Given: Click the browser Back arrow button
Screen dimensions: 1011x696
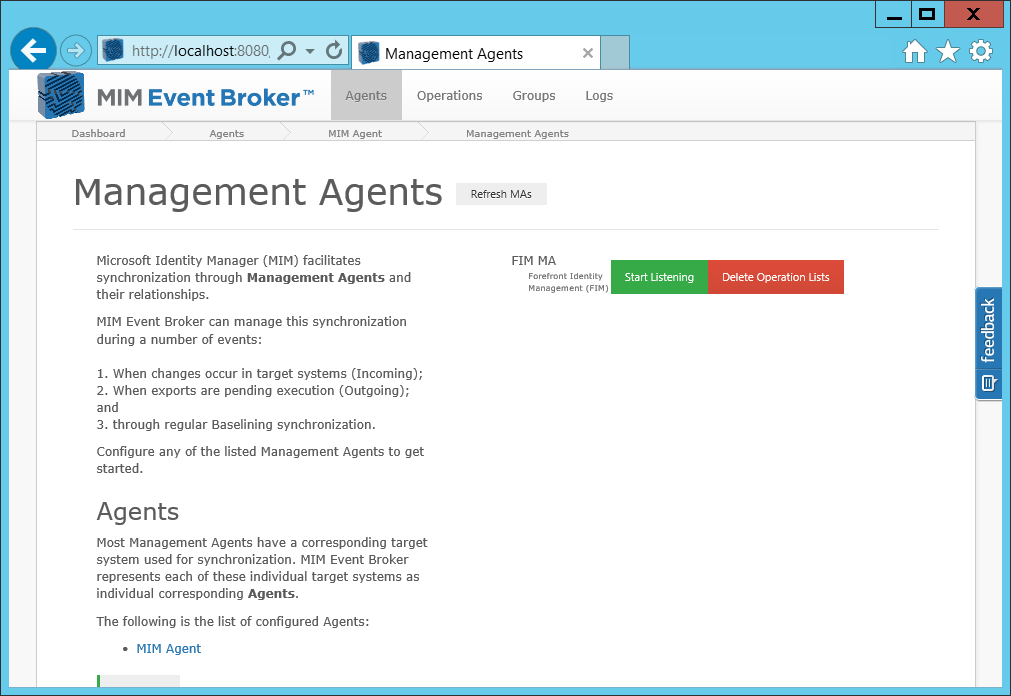Looking at the screenshot, I should click(33, 50).
